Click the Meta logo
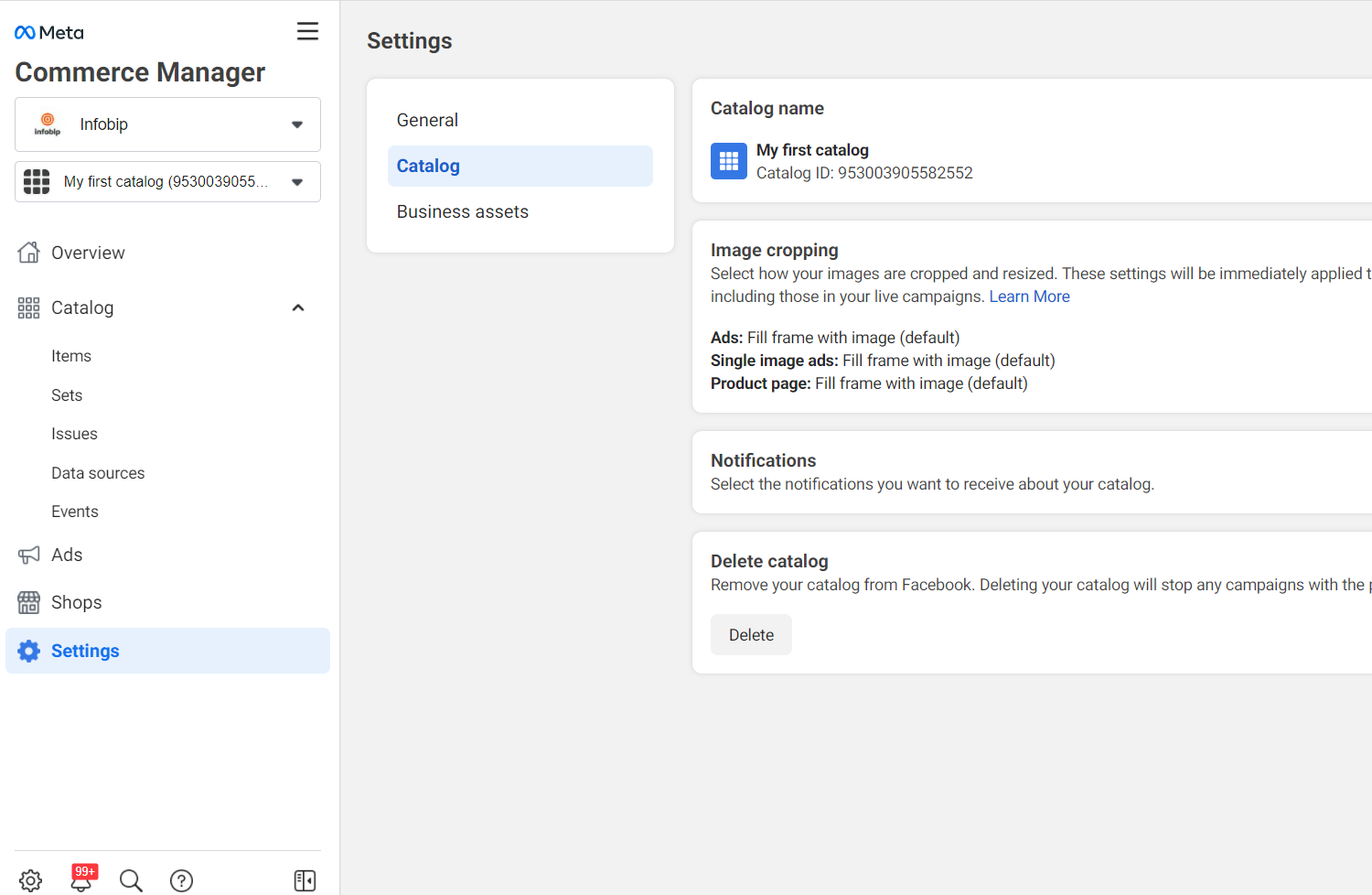Screen dimensions: 1372x895 49,33
